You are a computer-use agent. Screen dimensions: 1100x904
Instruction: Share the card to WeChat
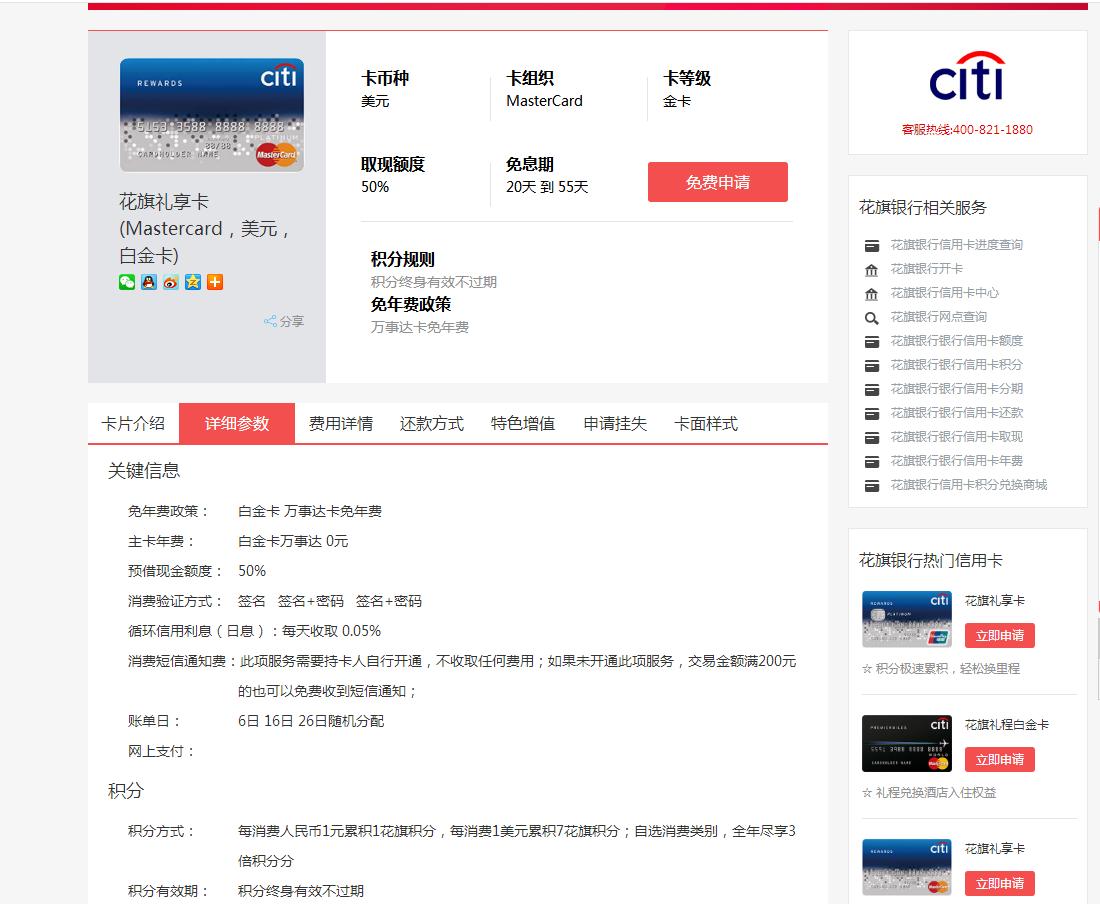(126, 282)
